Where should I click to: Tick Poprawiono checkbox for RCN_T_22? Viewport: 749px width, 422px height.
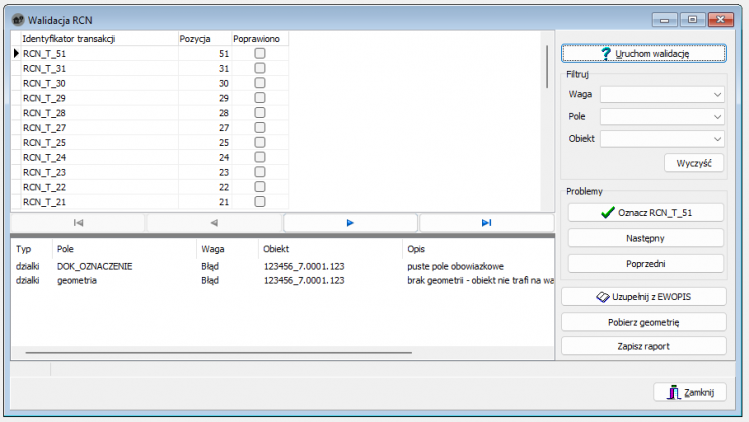click(260, 187)
